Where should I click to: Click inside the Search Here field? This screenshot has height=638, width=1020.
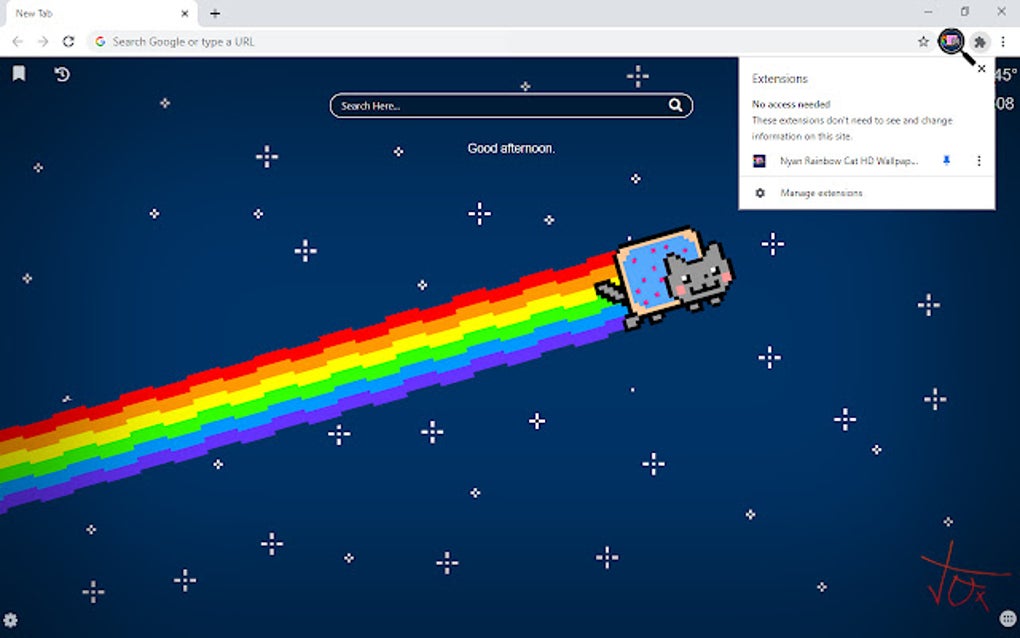[x=480, y=105]
